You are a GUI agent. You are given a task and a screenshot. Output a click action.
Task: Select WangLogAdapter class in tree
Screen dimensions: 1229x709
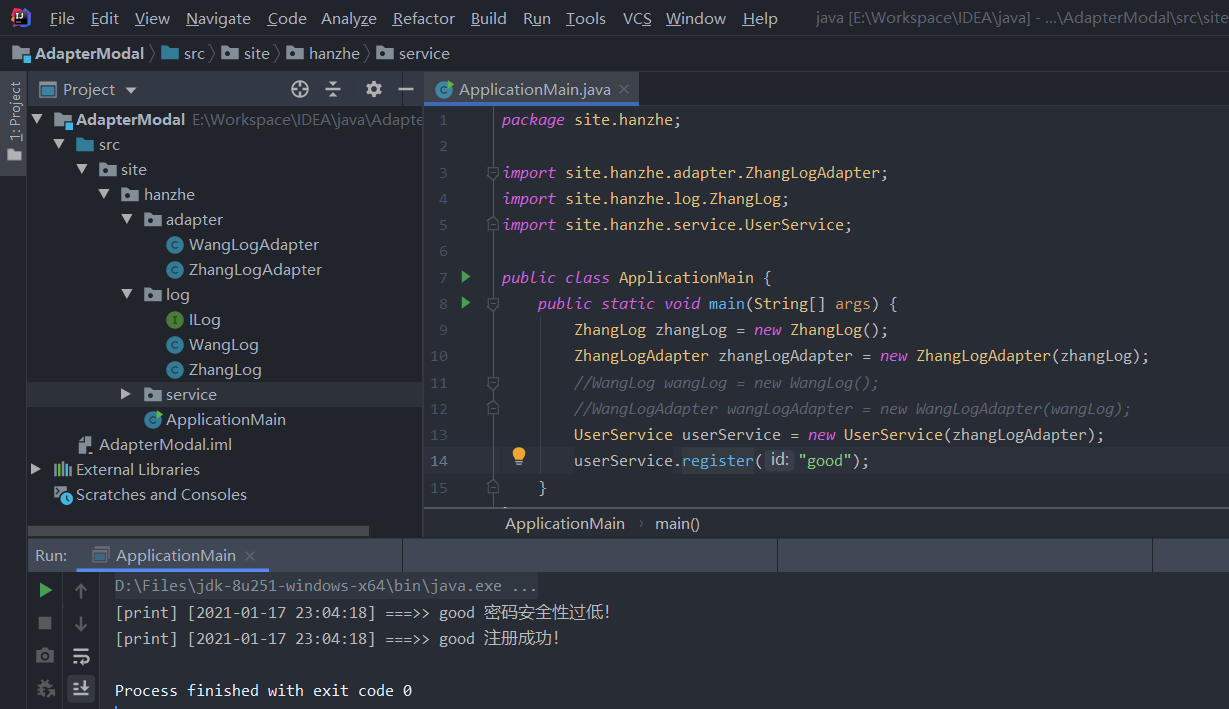click(253, 244)
